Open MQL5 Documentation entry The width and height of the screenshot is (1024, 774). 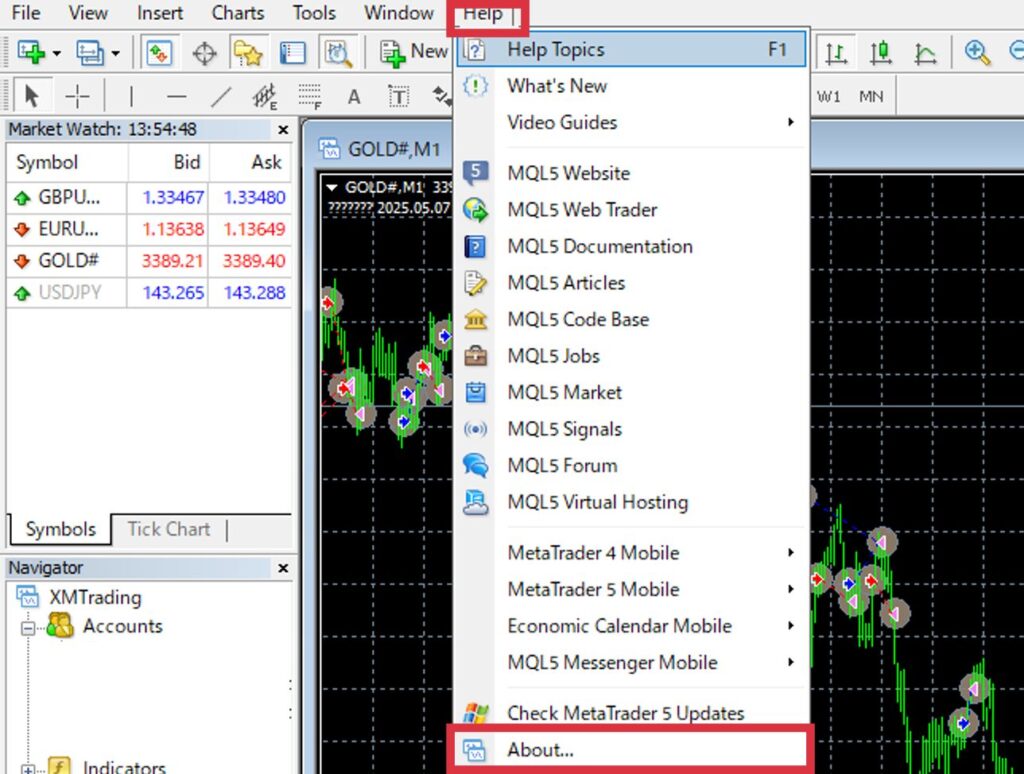(x=632, y=246)
